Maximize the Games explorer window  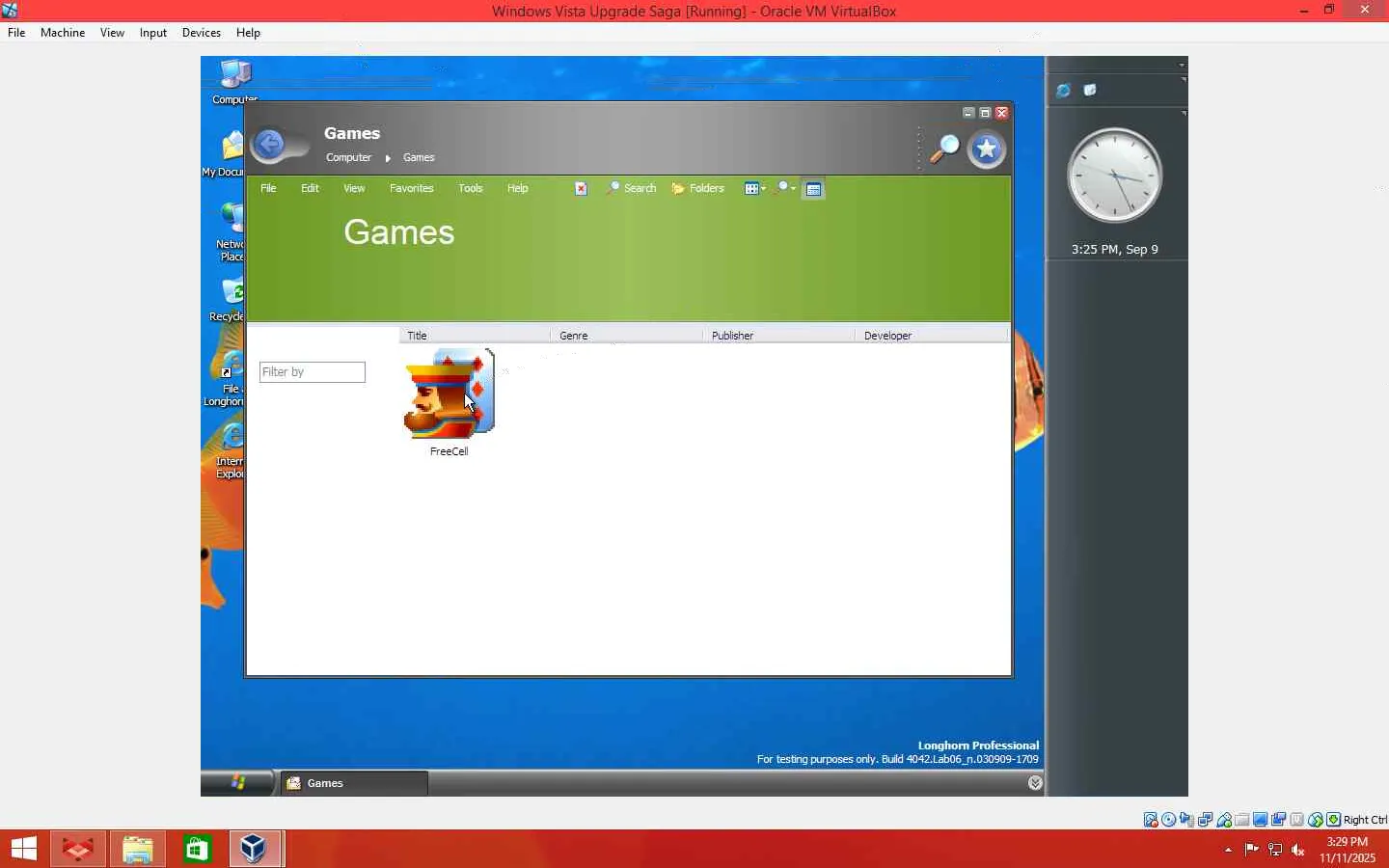[x=985, y=113]
